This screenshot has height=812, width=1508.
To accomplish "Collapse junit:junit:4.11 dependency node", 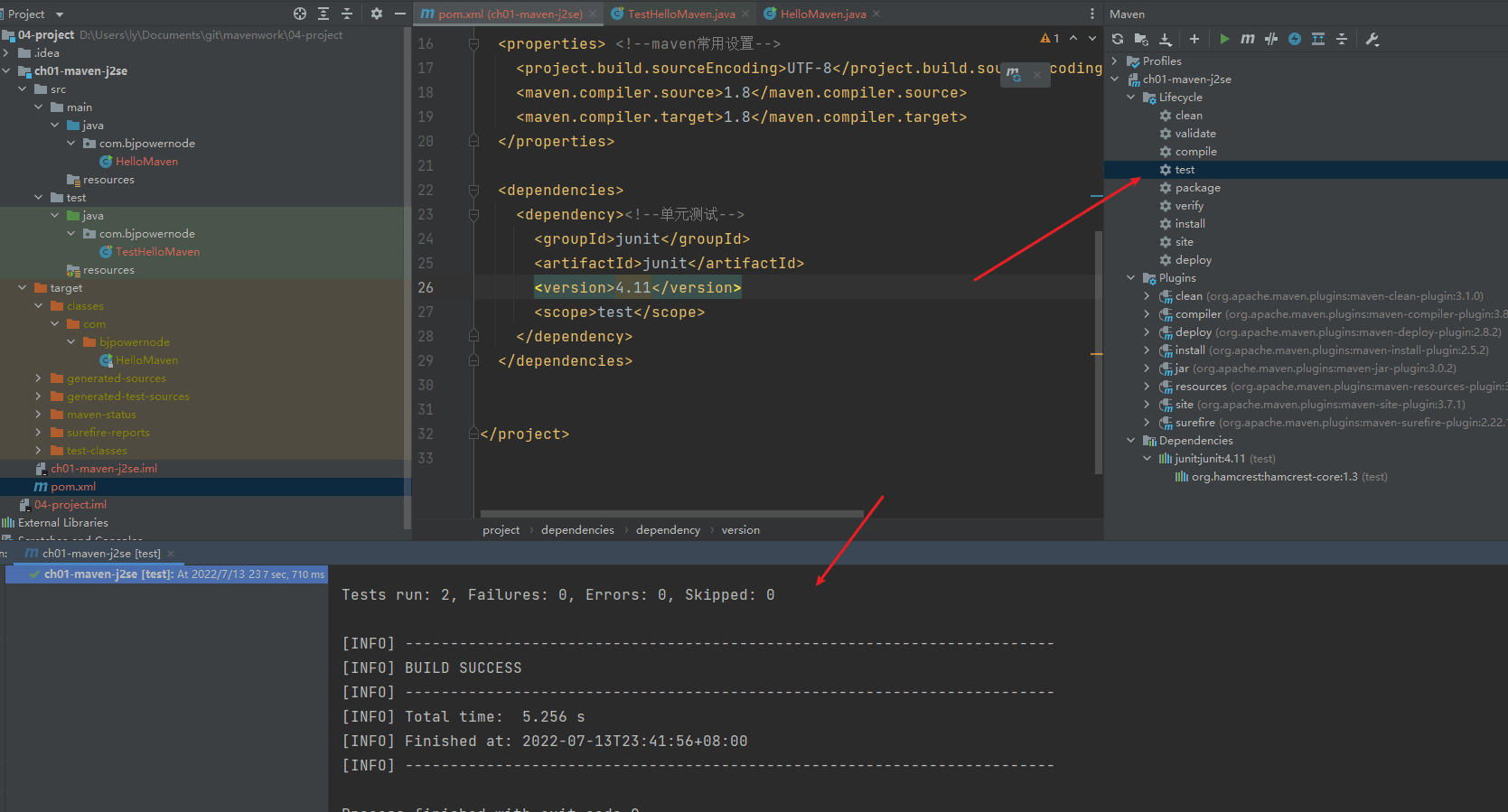I will coord(1147,459).
